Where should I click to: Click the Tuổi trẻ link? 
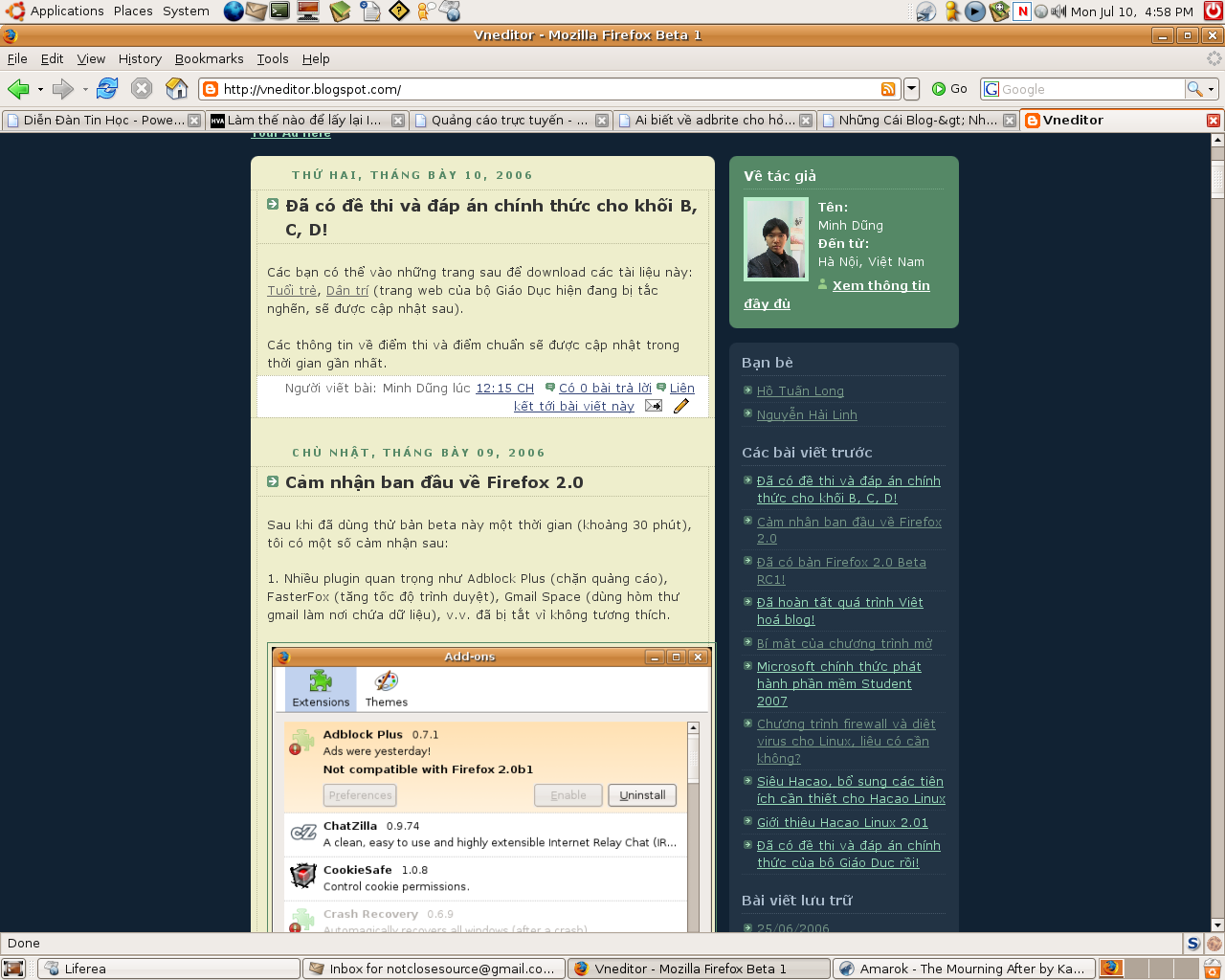(x=292, y=291)
